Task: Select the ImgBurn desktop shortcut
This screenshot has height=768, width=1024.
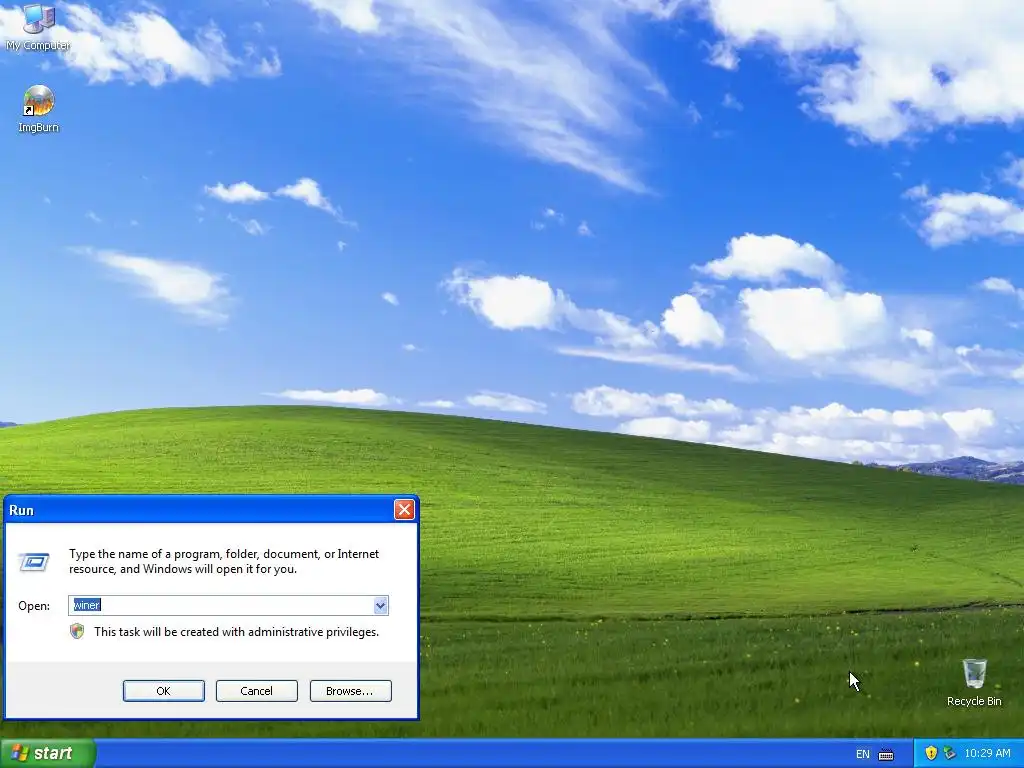Action: [38, 109]
